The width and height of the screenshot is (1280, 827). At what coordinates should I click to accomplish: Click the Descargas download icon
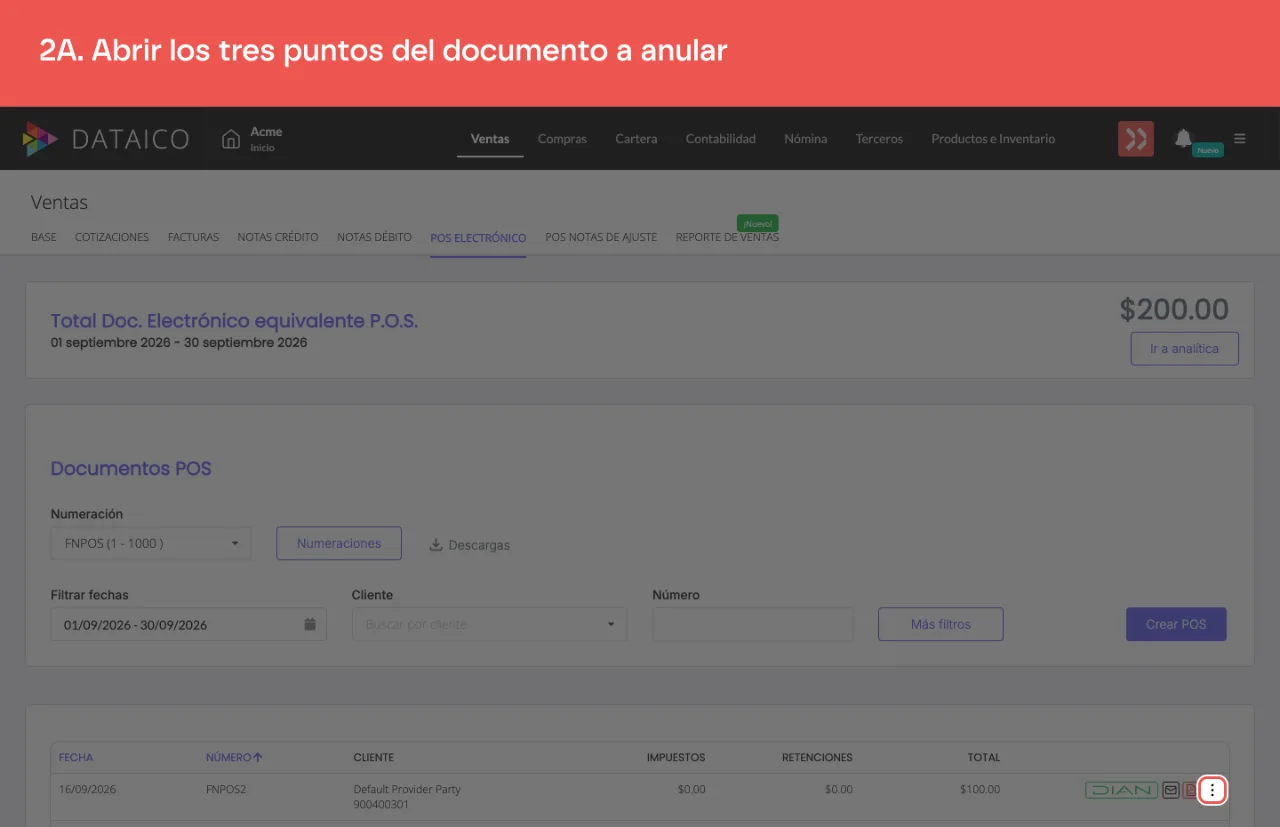coord(435,545)
